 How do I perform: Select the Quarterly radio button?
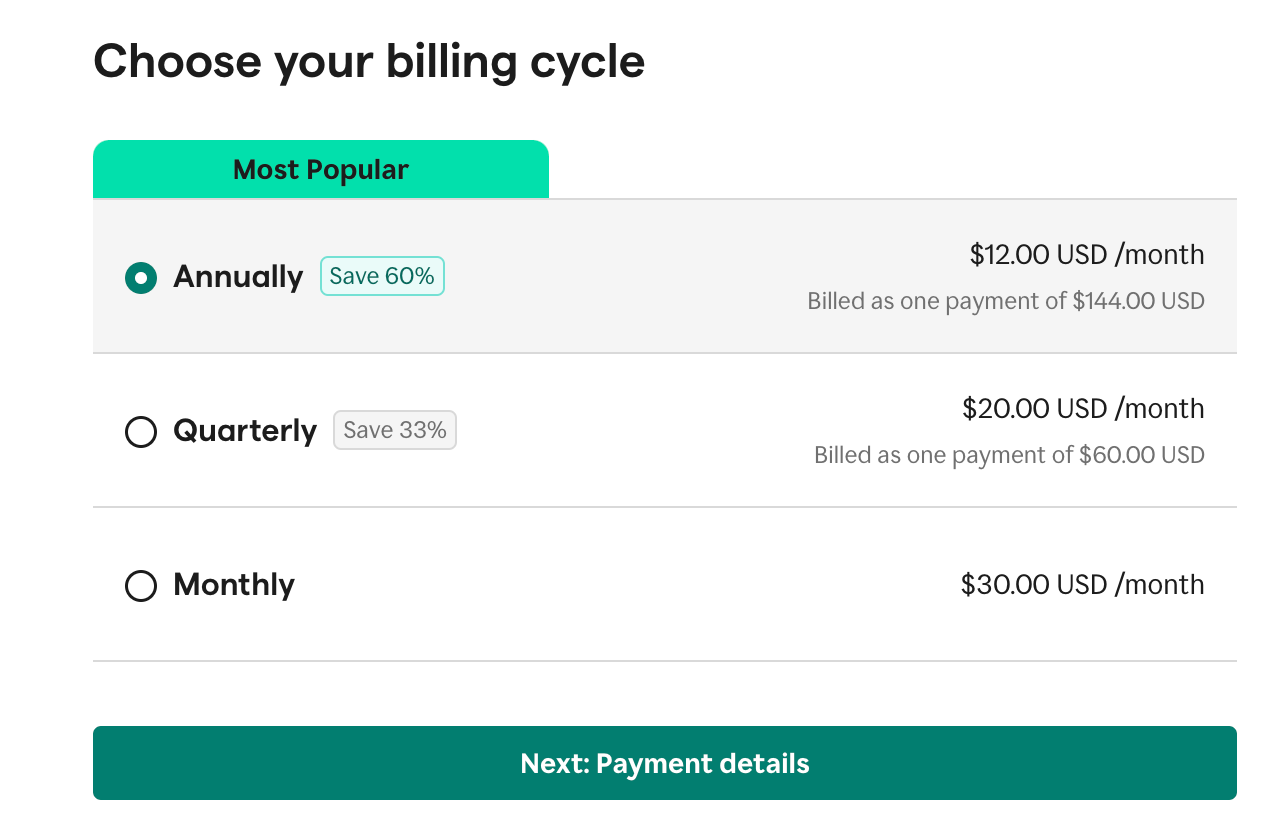pos(141,432)
